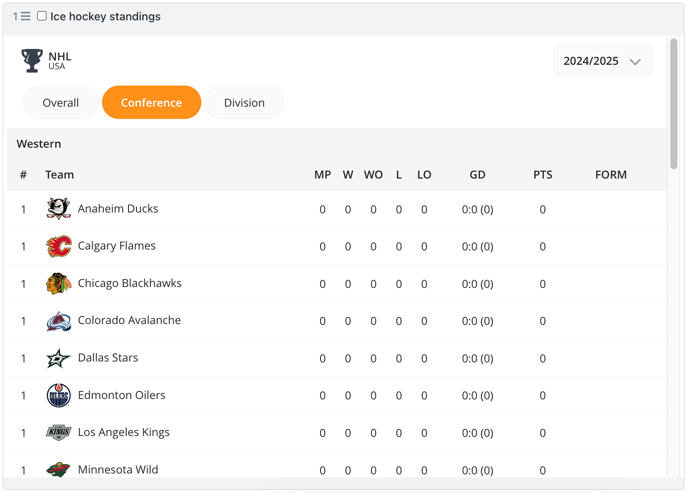
Task: Click Anaheim Ducks goal difference value
Action: (477, 209)
